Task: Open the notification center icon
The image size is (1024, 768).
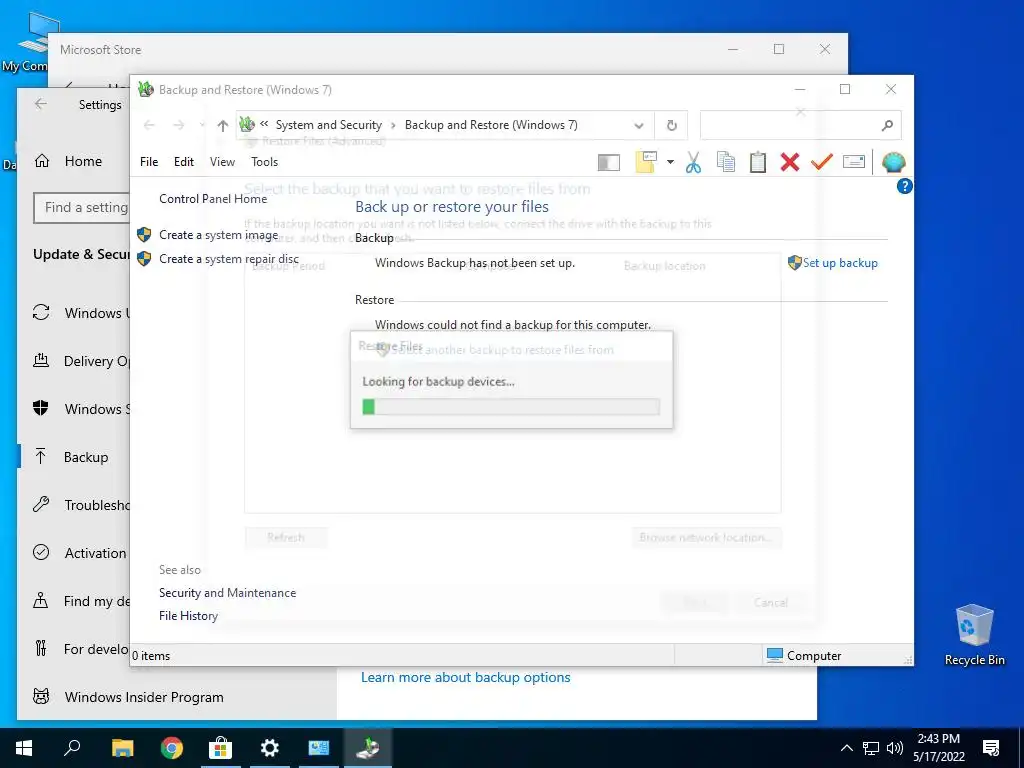Action: pyautogui.click(x=991, y=748)
